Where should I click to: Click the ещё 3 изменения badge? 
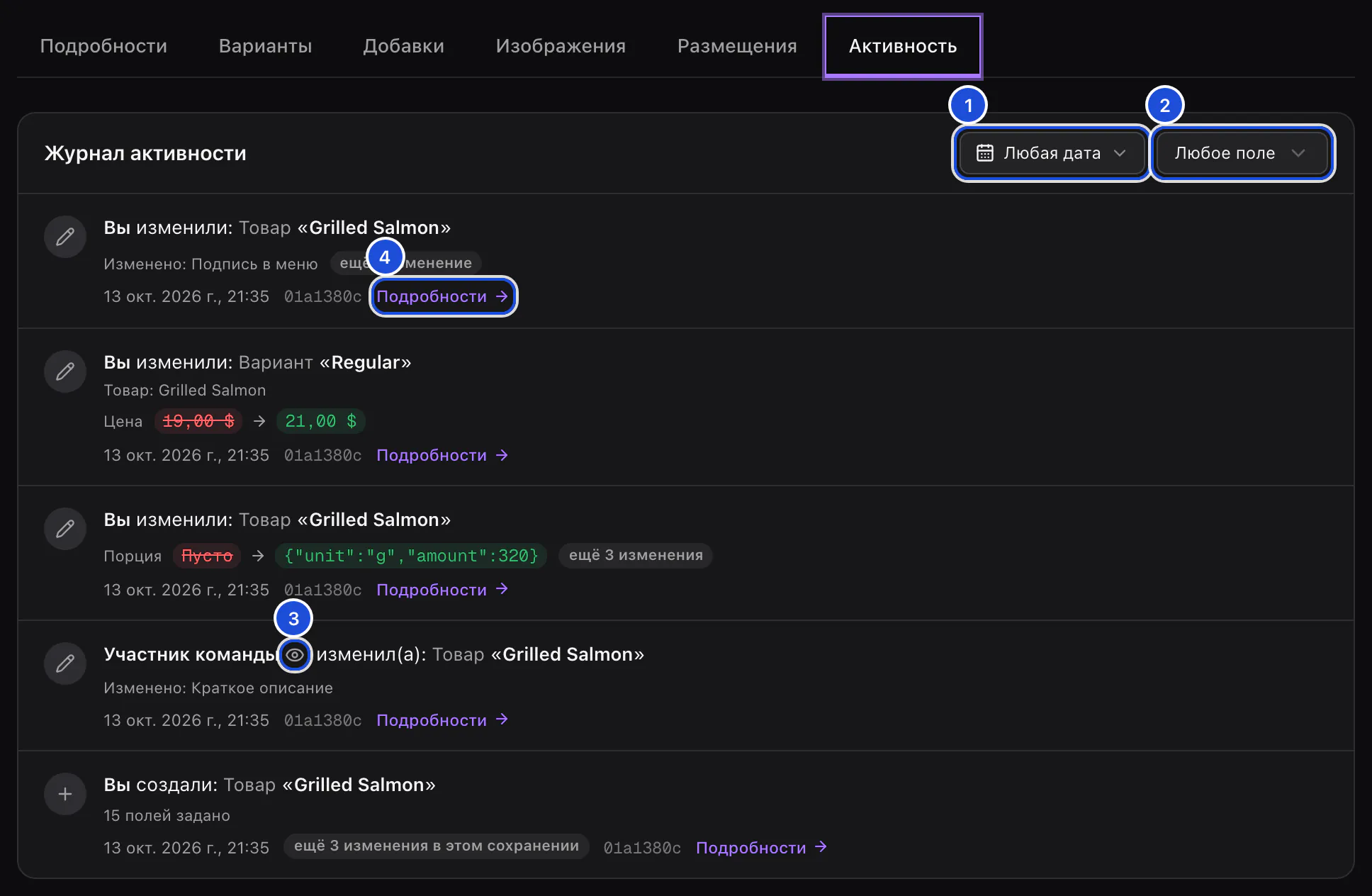[x=636, y=555]
